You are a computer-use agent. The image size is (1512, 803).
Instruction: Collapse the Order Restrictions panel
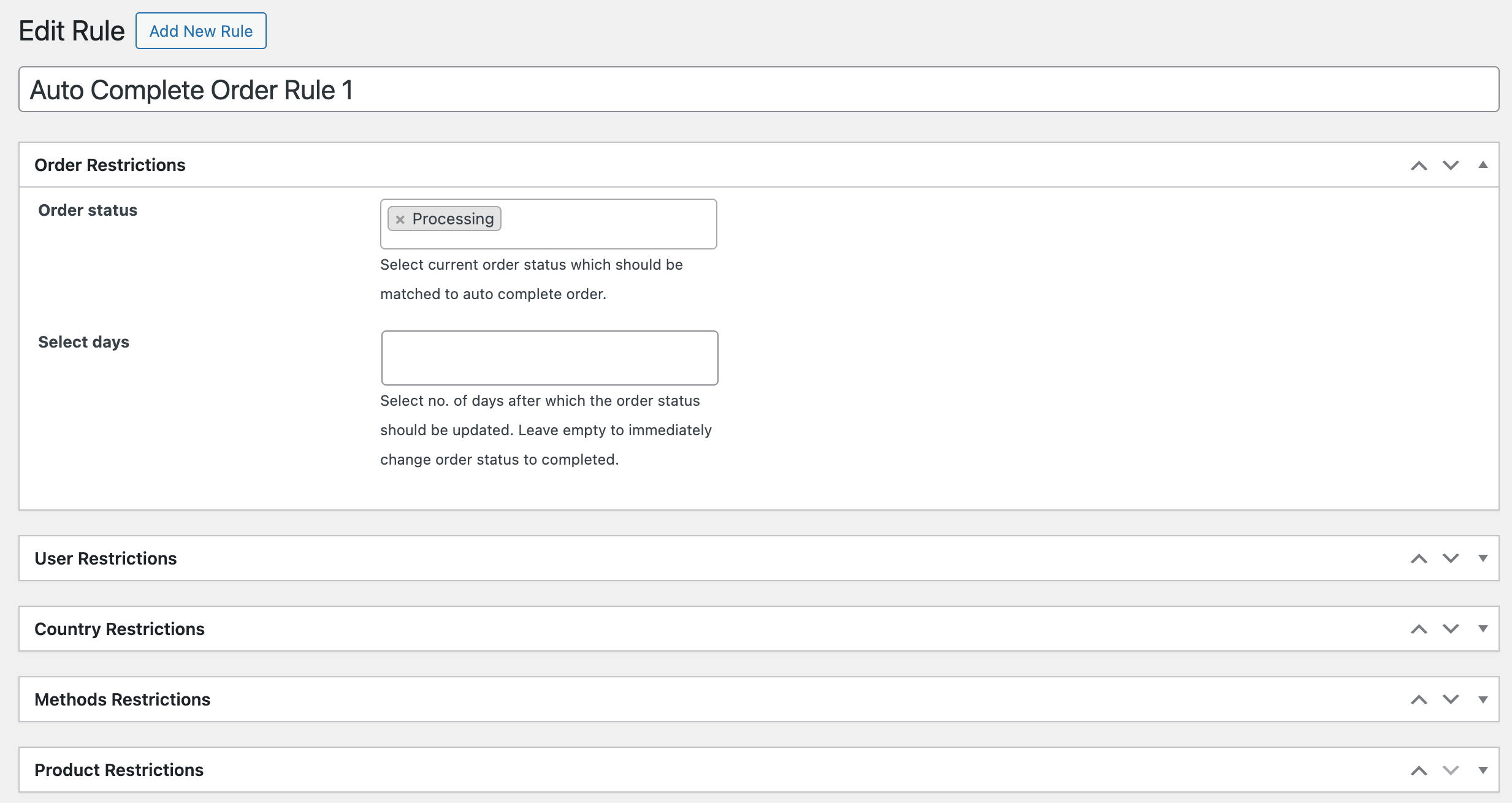coord(1484,164)
